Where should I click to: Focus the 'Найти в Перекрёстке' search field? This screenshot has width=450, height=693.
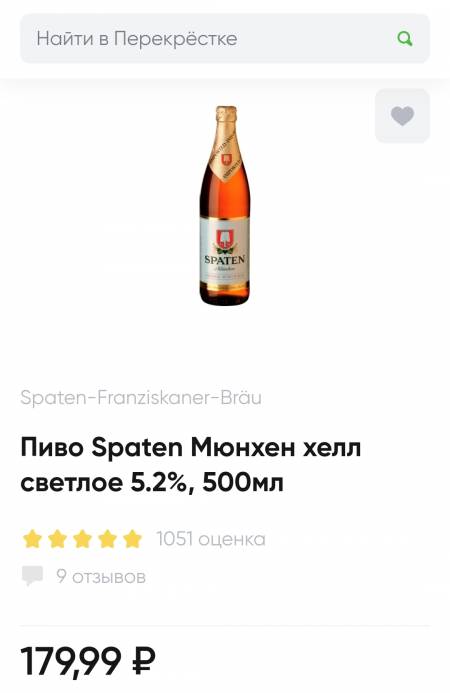225,38
